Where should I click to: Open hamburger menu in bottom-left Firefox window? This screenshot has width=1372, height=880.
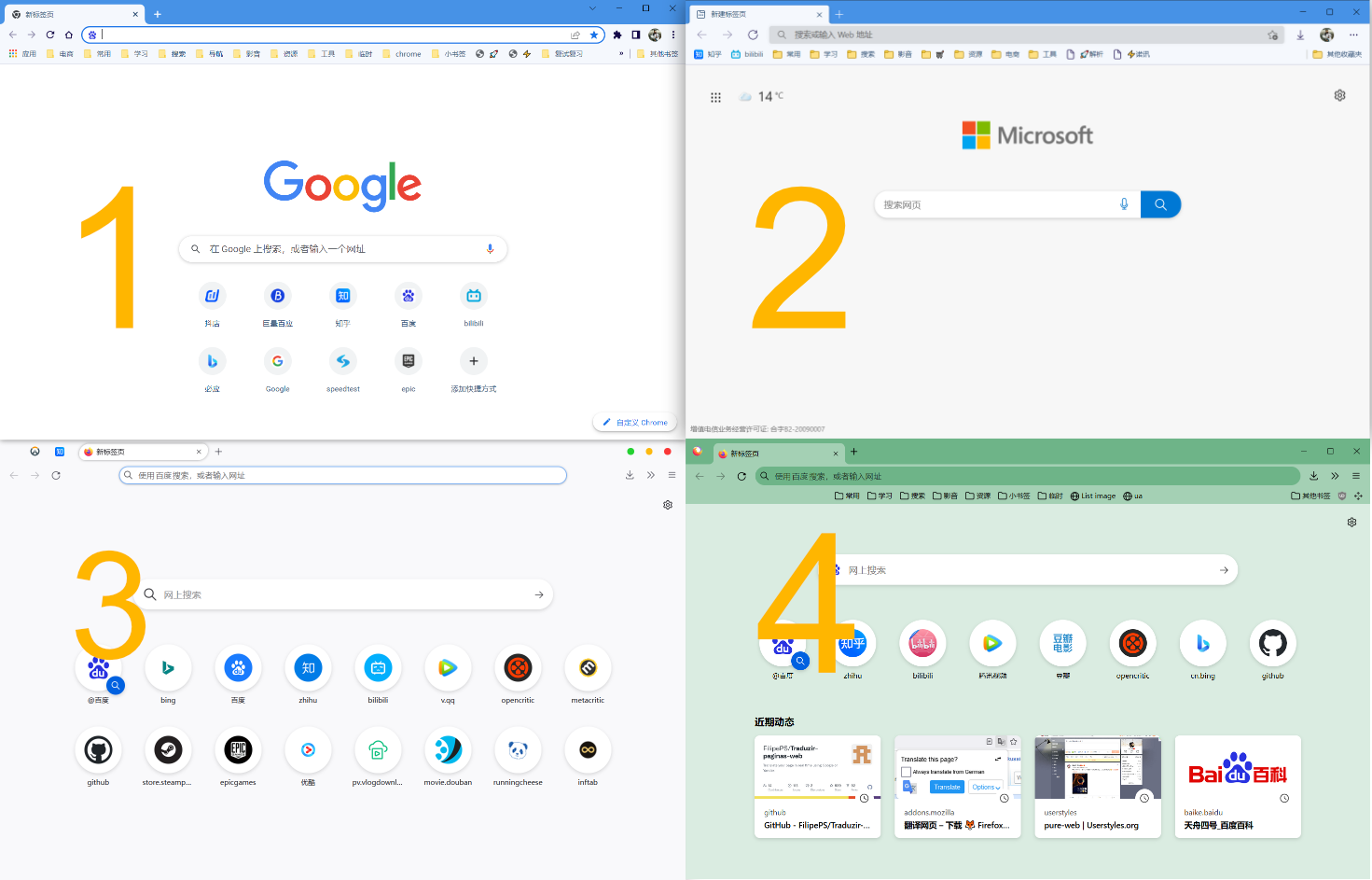click(672, 475)
